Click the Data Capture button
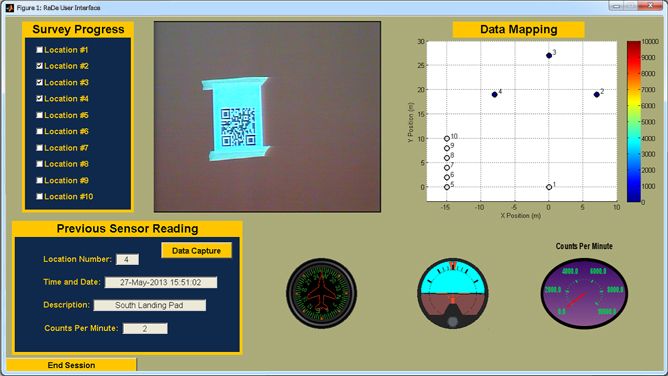This screenshot has height=376, width=668. 196,250
